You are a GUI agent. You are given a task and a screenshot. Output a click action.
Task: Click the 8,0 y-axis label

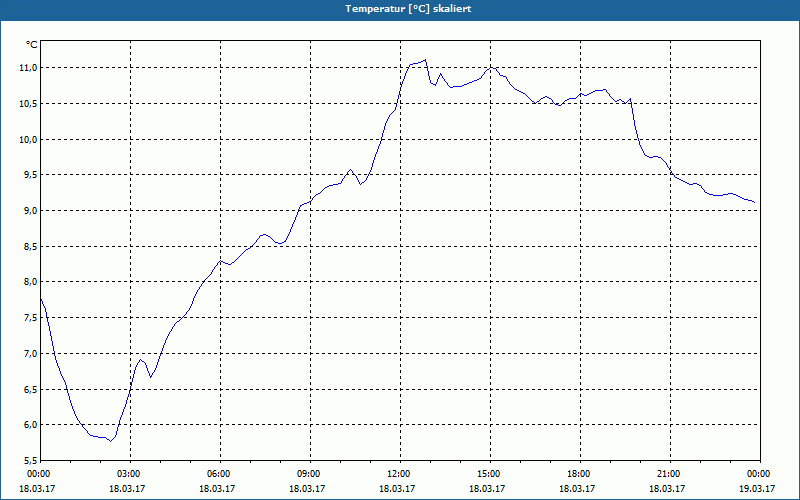click(31, 282)
